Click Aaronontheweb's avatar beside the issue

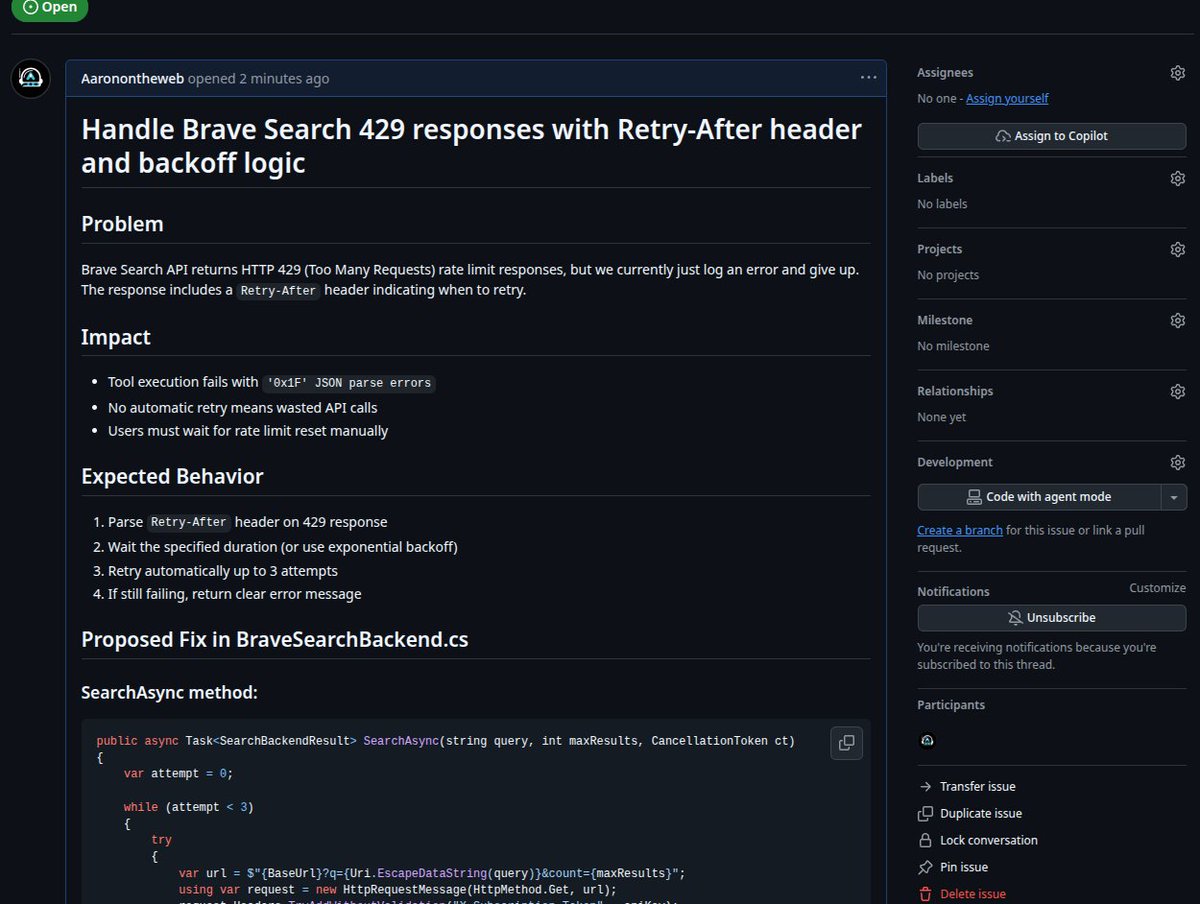(x=31, y=79)
